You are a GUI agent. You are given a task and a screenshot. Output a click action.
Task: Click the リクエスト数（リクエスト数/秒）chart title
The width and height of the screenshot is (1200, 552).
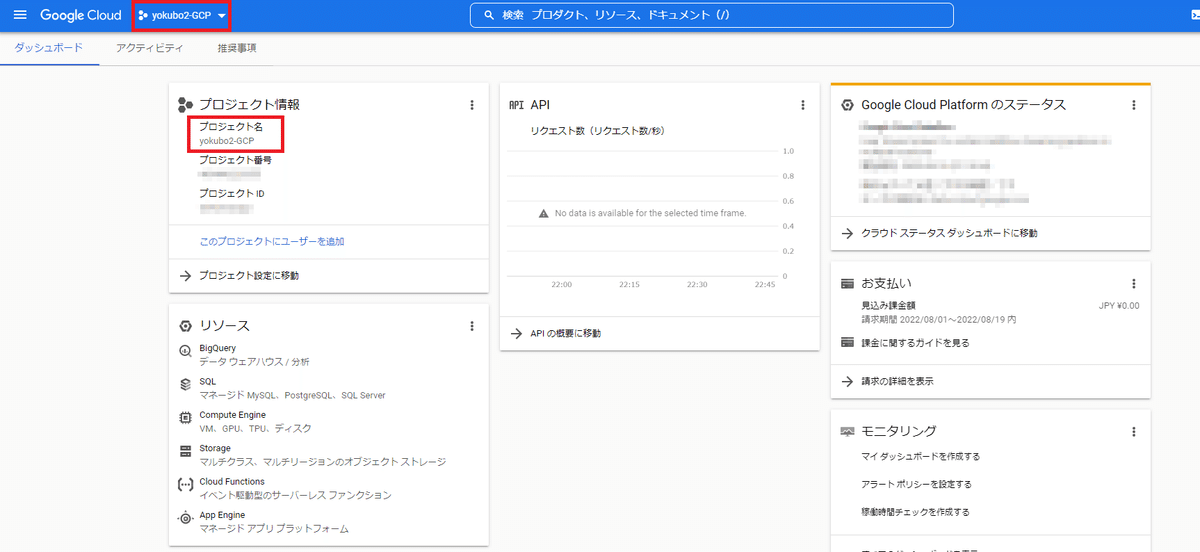click(x=598, y=131)
